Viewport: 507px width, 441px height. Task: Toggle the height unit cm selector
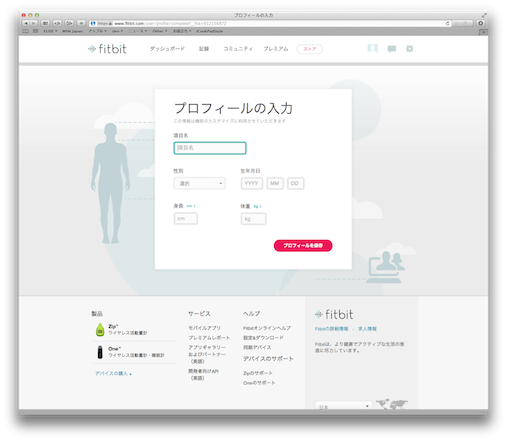point(191,206)
